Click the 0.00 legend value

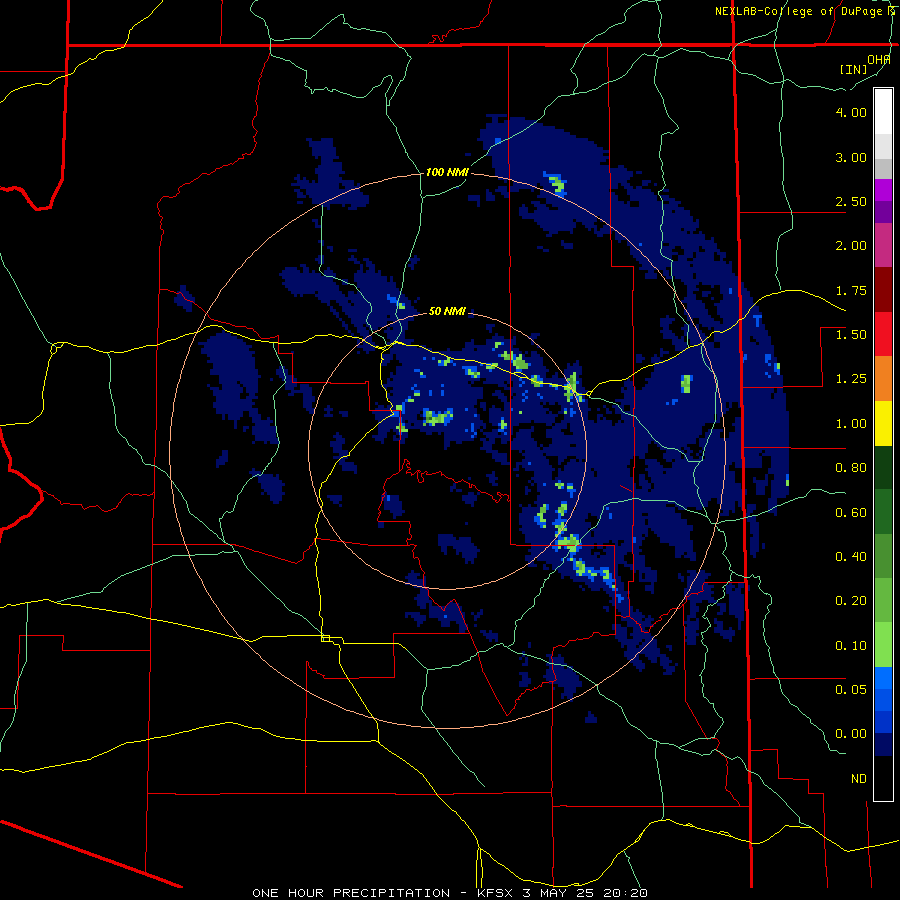pyautogui.click(x=851, y=734)
